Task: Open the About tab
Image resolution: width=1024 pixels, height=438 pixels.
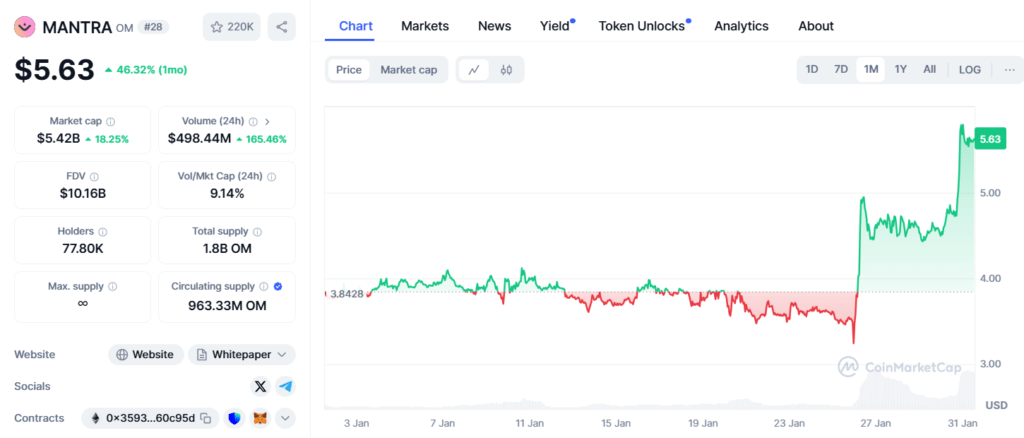Action: click(816, 26)
